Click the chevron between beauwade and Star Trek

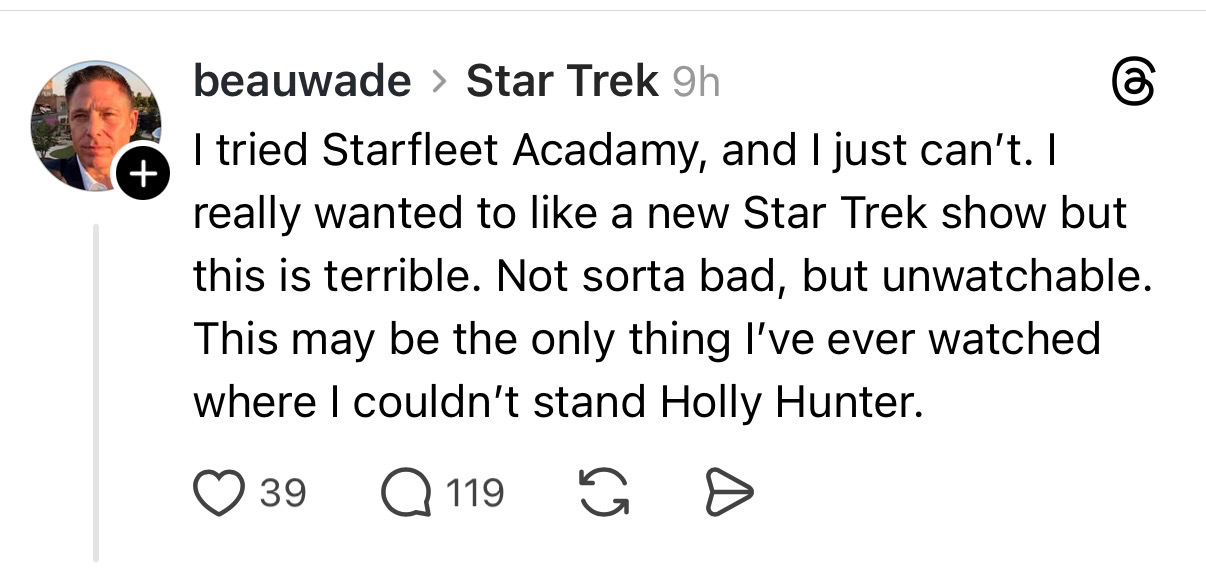click(438, 83)
